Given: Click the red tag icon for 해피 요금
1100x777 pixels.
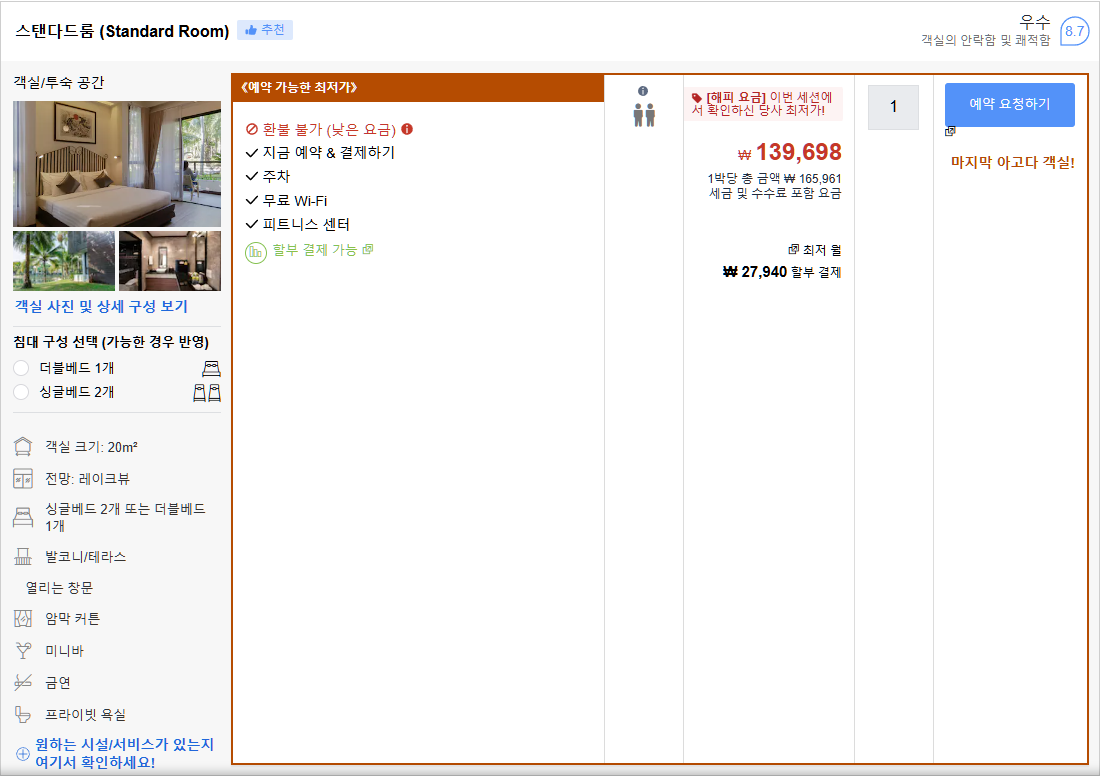Looking at the screenshot, I should pos(697,97).
